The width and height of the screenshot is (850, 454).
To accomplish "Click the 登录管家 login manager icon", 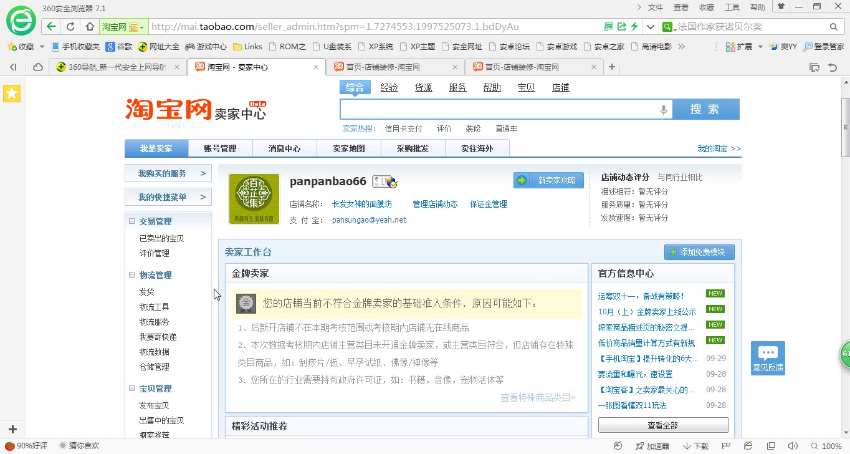I will [x=823, y=47].
